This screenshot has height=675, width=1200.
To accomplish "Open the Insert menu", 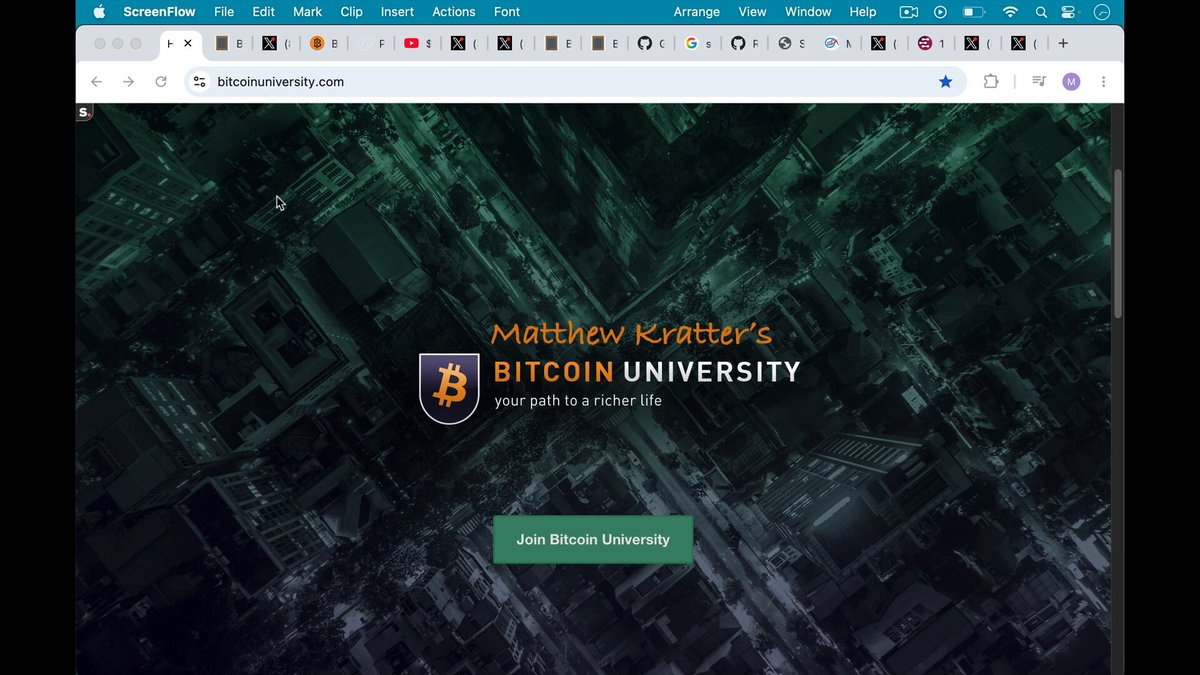I will coord(397,12).
